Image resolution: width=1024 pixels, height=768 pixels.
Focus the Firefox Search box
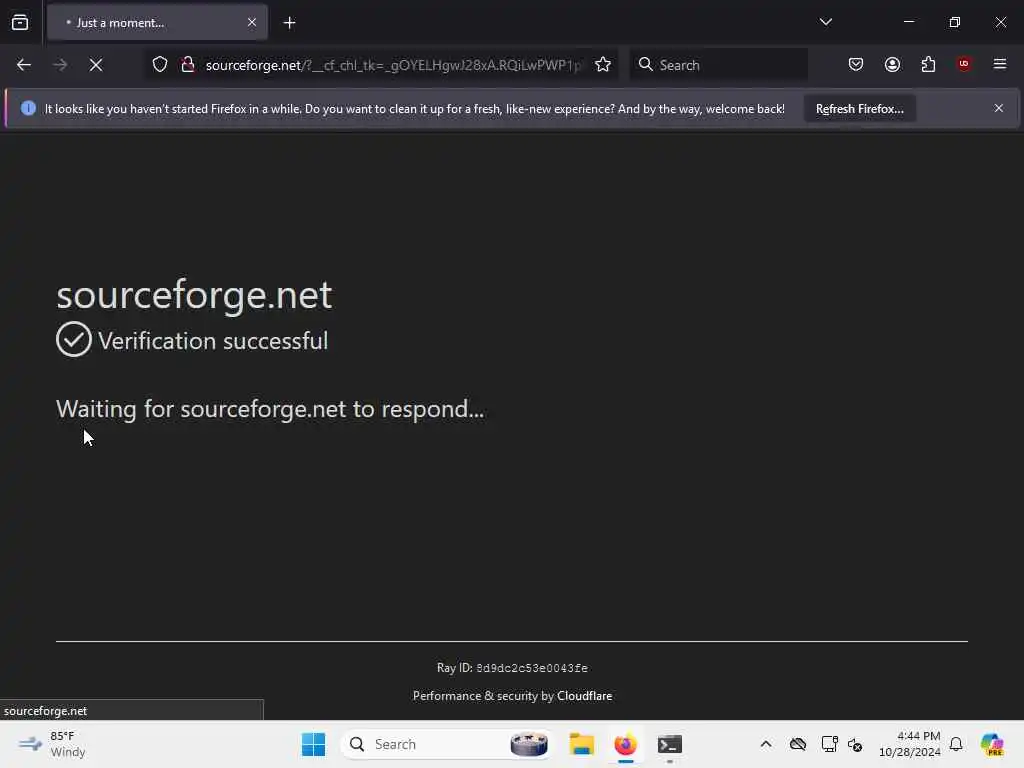point(718,65)
